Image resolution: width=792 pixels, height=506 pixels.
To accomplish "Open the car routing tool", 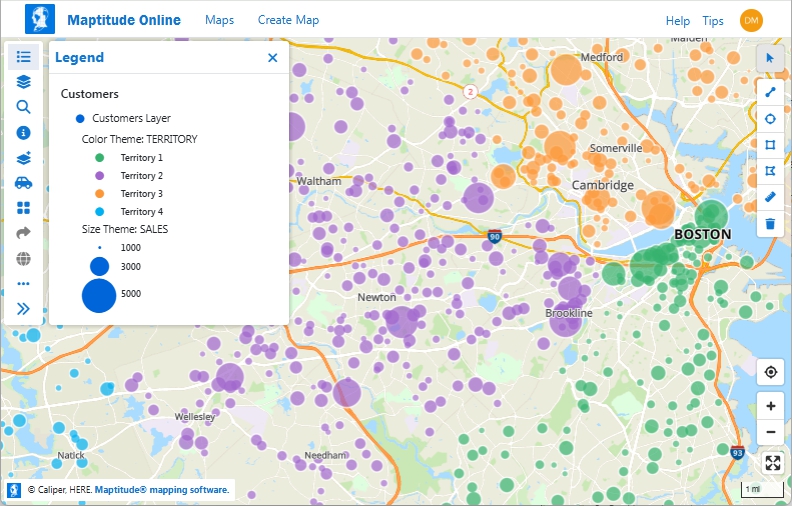I will pyautogui.click(x=24, y=183).
